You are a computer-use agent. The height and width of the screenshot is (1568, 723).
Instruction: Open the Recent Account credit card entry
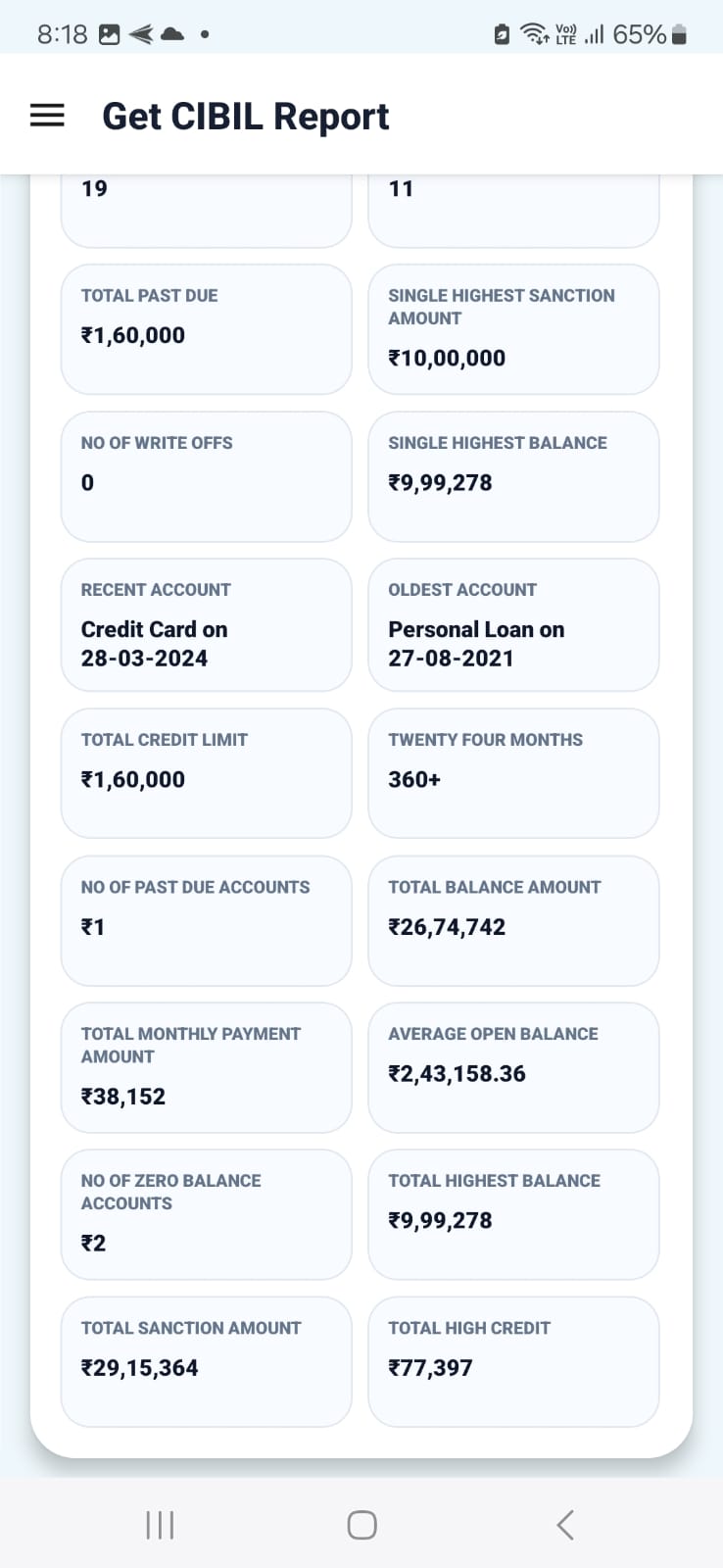207,625
